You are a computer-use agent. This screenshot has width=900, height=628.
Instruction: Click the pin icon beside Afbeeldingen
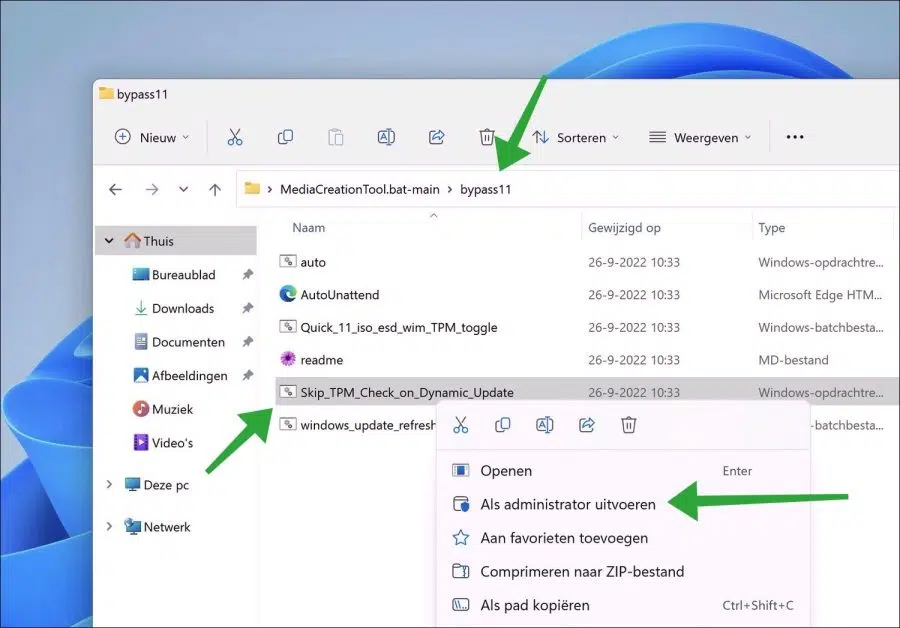247,375
